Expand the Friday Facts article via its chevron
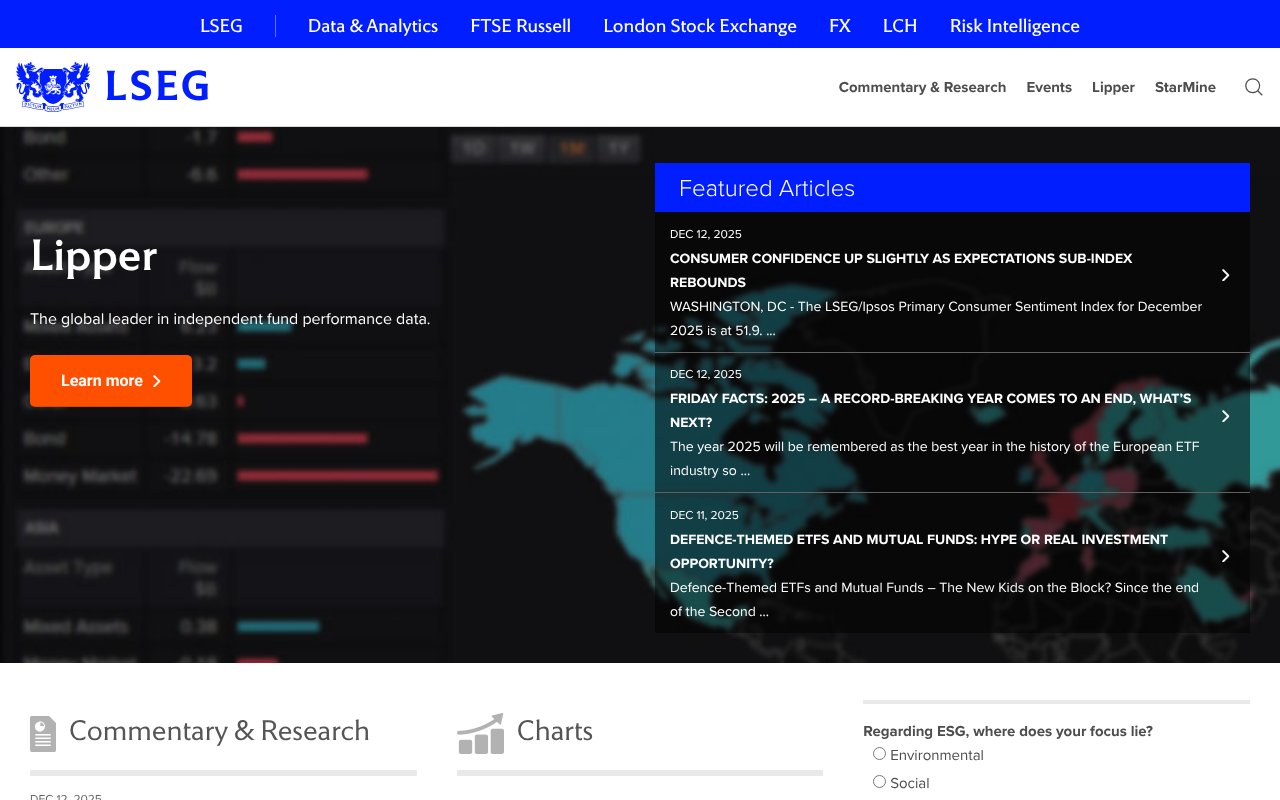Screen dimensions: 1280x800 click(1225, 416)
